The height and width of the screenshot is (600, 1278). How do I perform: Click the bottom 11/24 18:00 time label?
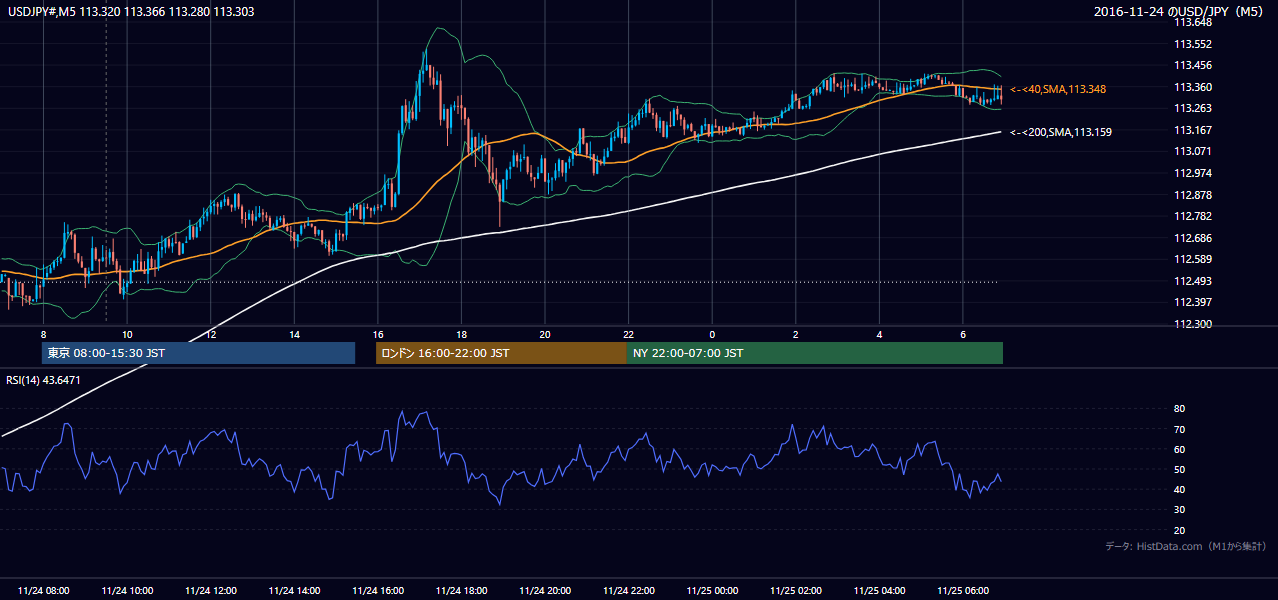(x=461, y=591)
